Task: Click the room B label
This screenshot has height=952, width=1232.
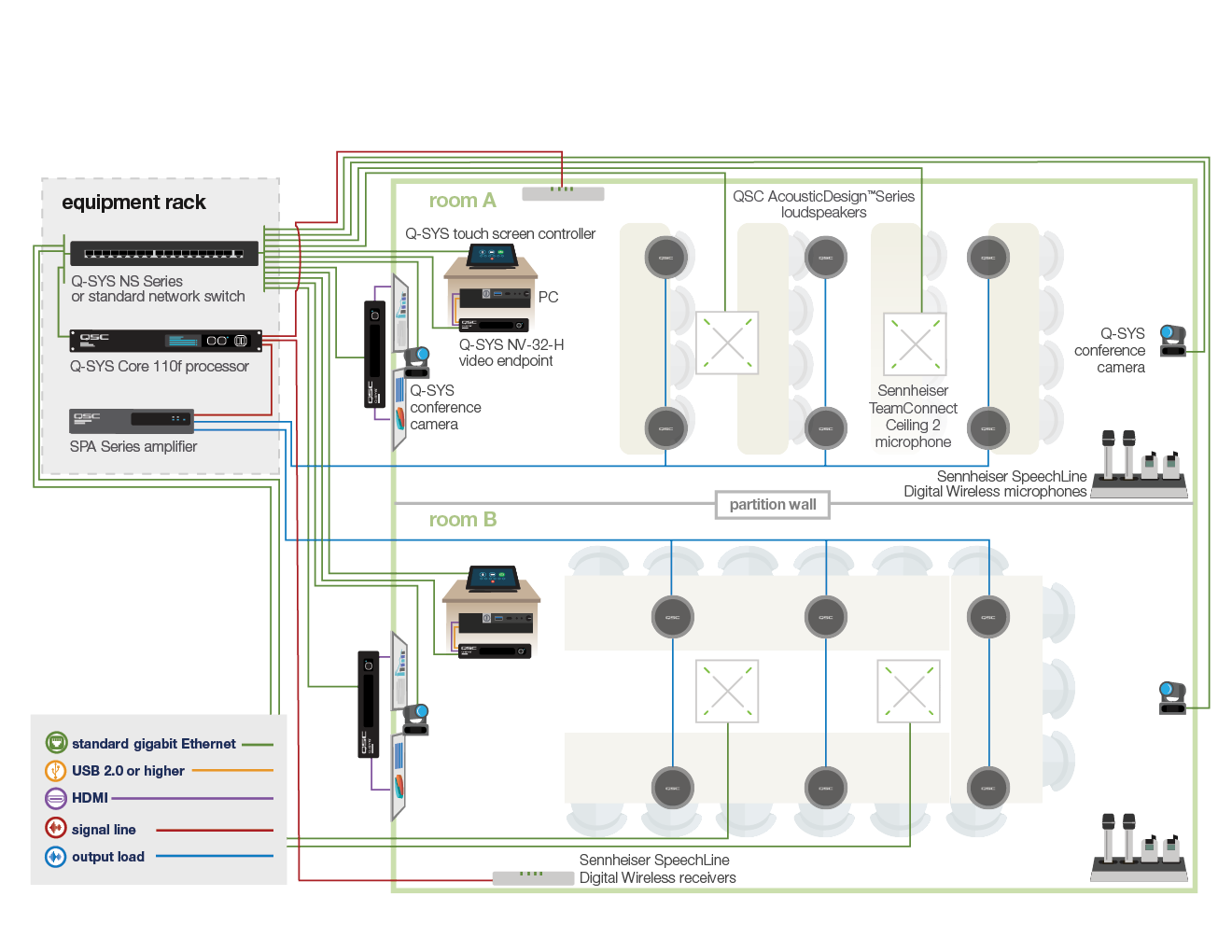Action: click(x=462, y=520)
